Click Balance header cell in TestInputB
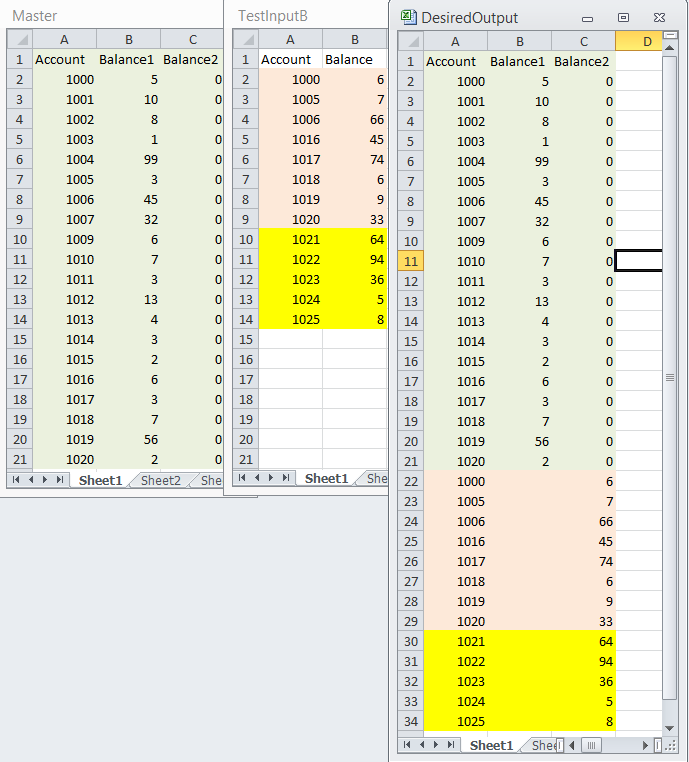Image resolution: width=689 pixels, height=762 pixels. point(355,59)
